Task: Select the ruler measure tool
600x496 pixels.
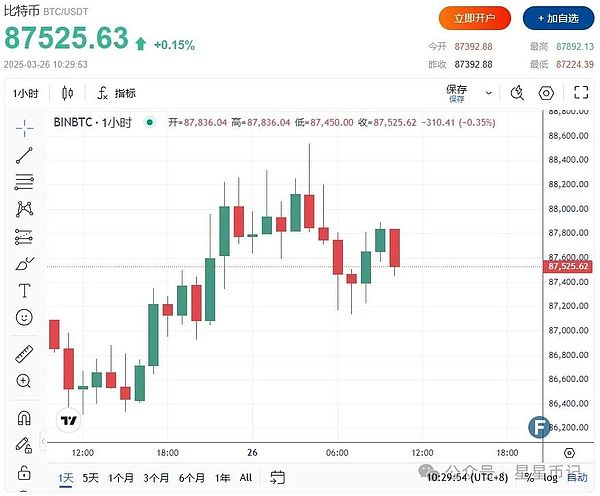Action: coord(24,354)
